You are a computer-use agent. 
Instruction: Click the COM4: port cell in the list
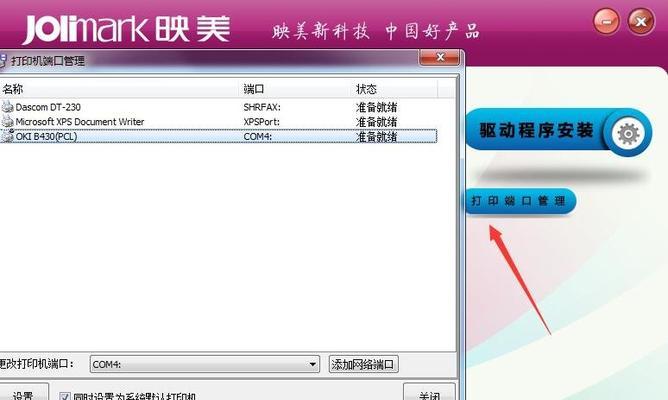(x=258, y=137)
